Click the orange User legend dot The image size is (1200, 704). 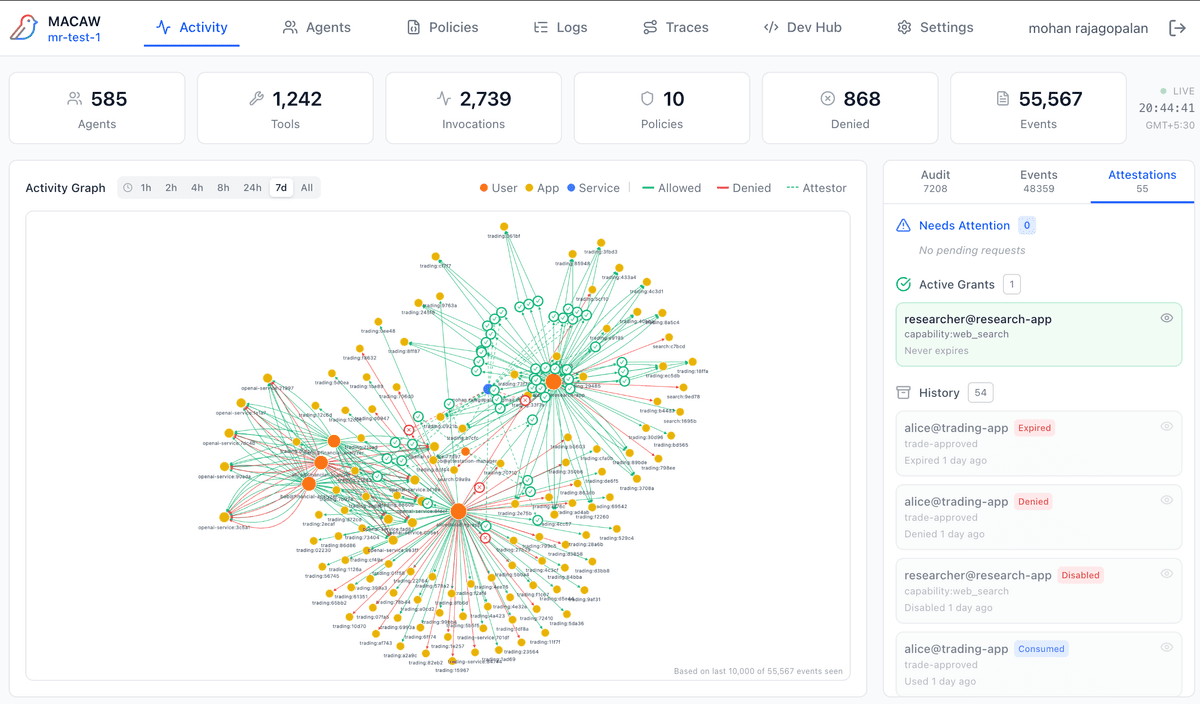pyautogui.click(x=484, y=188)
